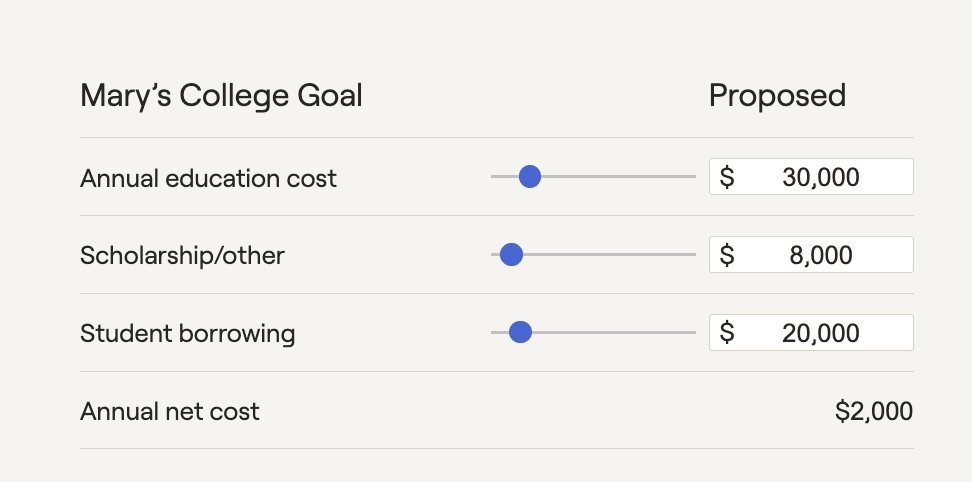Click the Student borrowing slider handle

point(520,332)
